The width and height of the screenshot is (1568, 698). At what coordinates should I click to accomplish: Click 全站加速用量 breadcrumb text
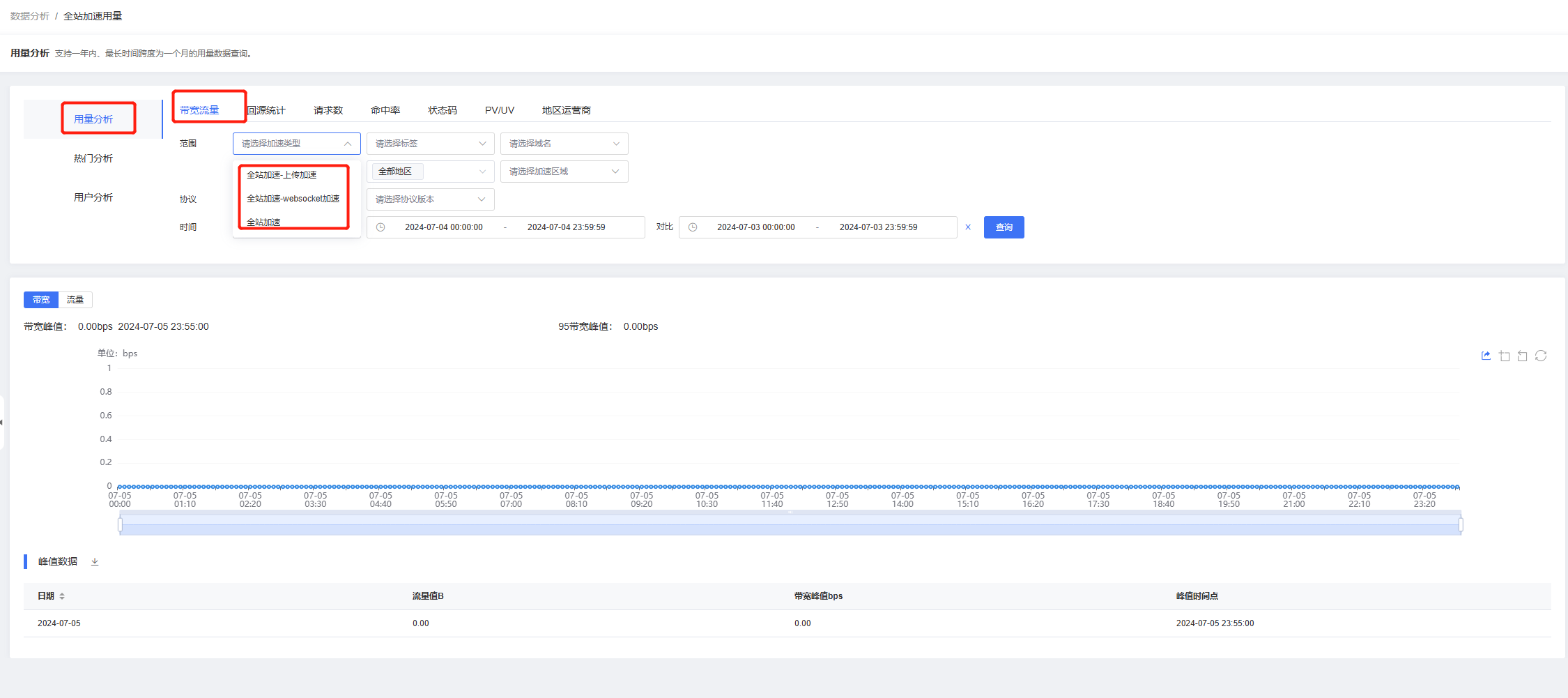(93, 16)
